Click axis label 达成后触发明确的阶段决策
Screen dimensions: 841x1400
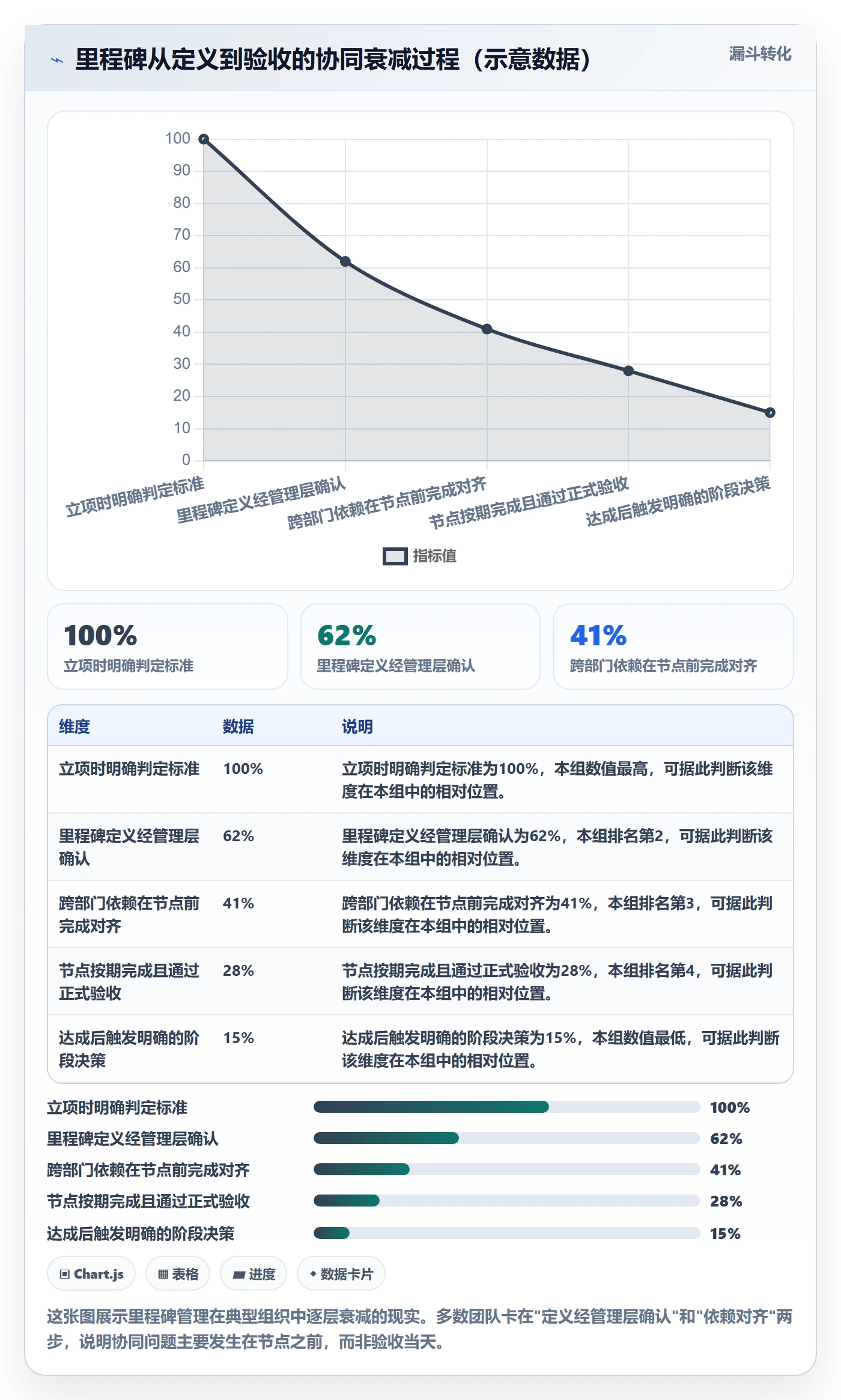tap(678, 501)
